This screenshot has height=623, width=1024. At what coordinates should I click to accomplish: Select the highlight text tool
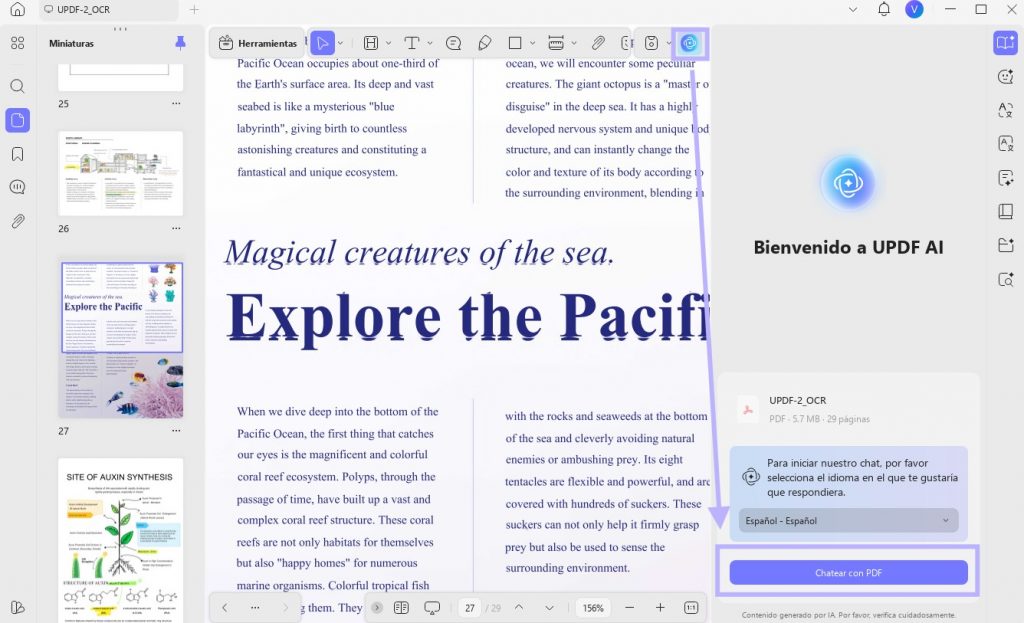371,43
